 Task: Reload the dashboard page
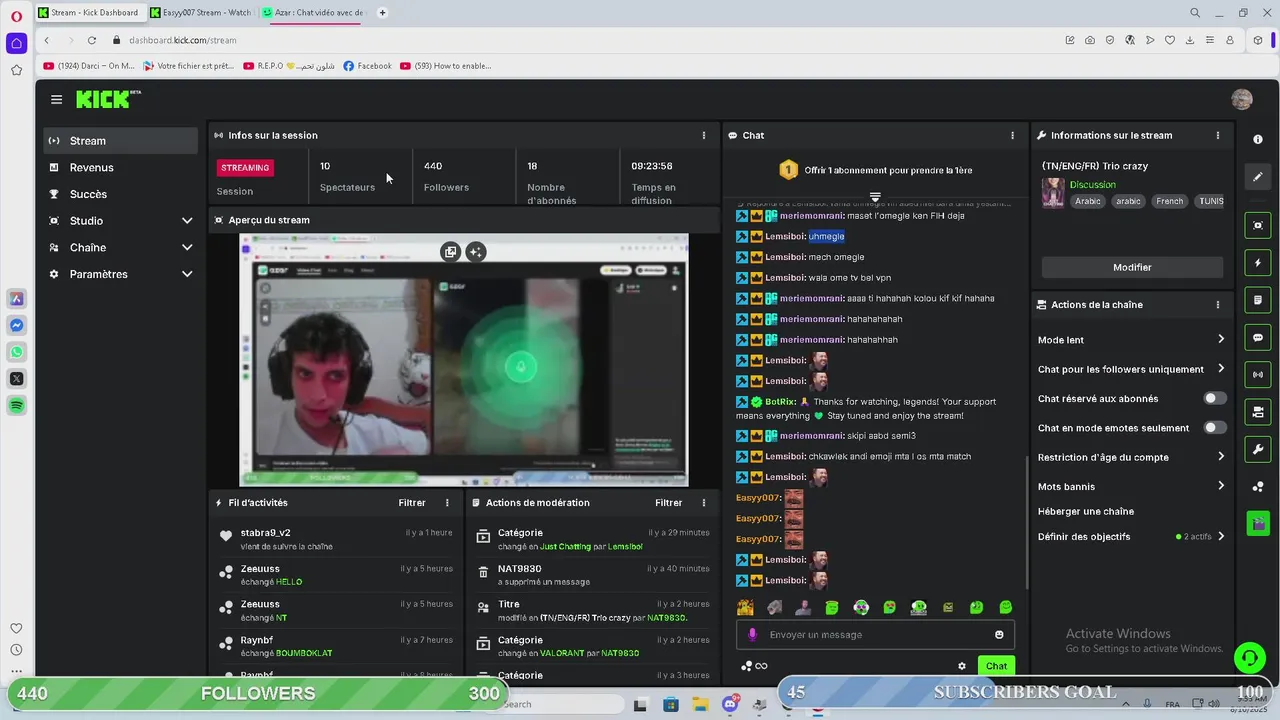[91, 40]
